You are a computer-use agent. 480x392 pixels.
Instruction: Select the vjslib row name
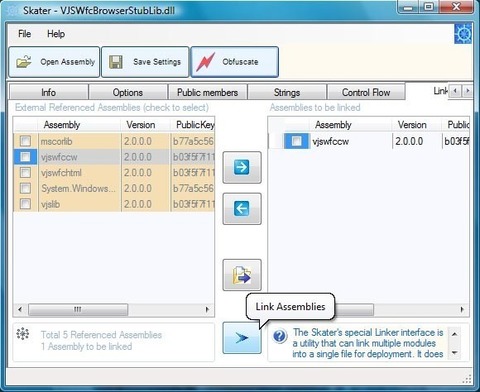[x=50, y=204]
